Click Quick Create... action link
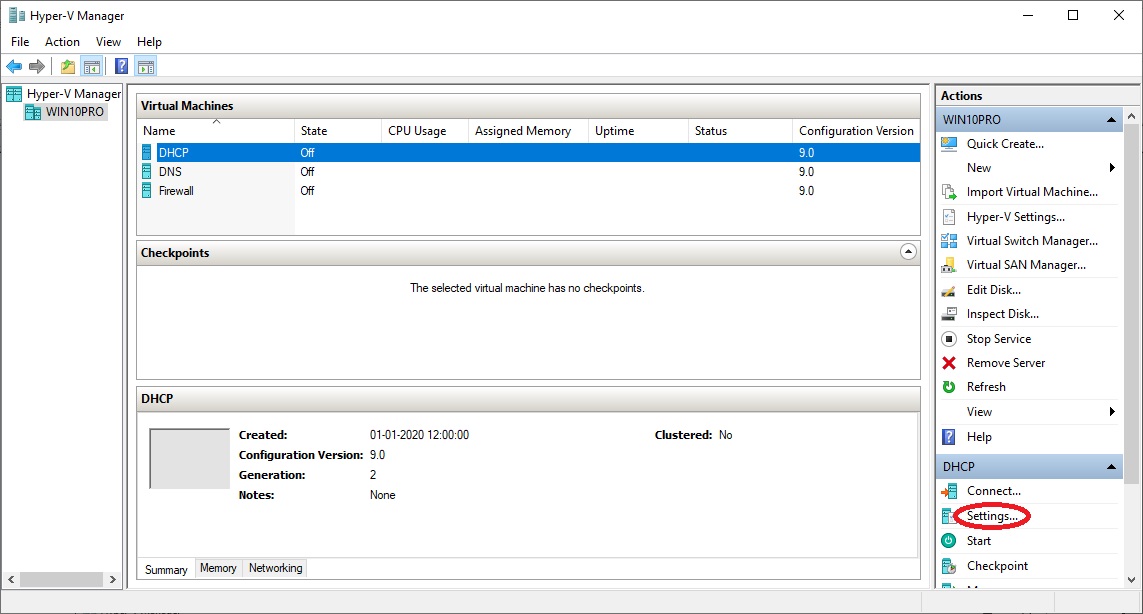 (x=1005, y=144)
